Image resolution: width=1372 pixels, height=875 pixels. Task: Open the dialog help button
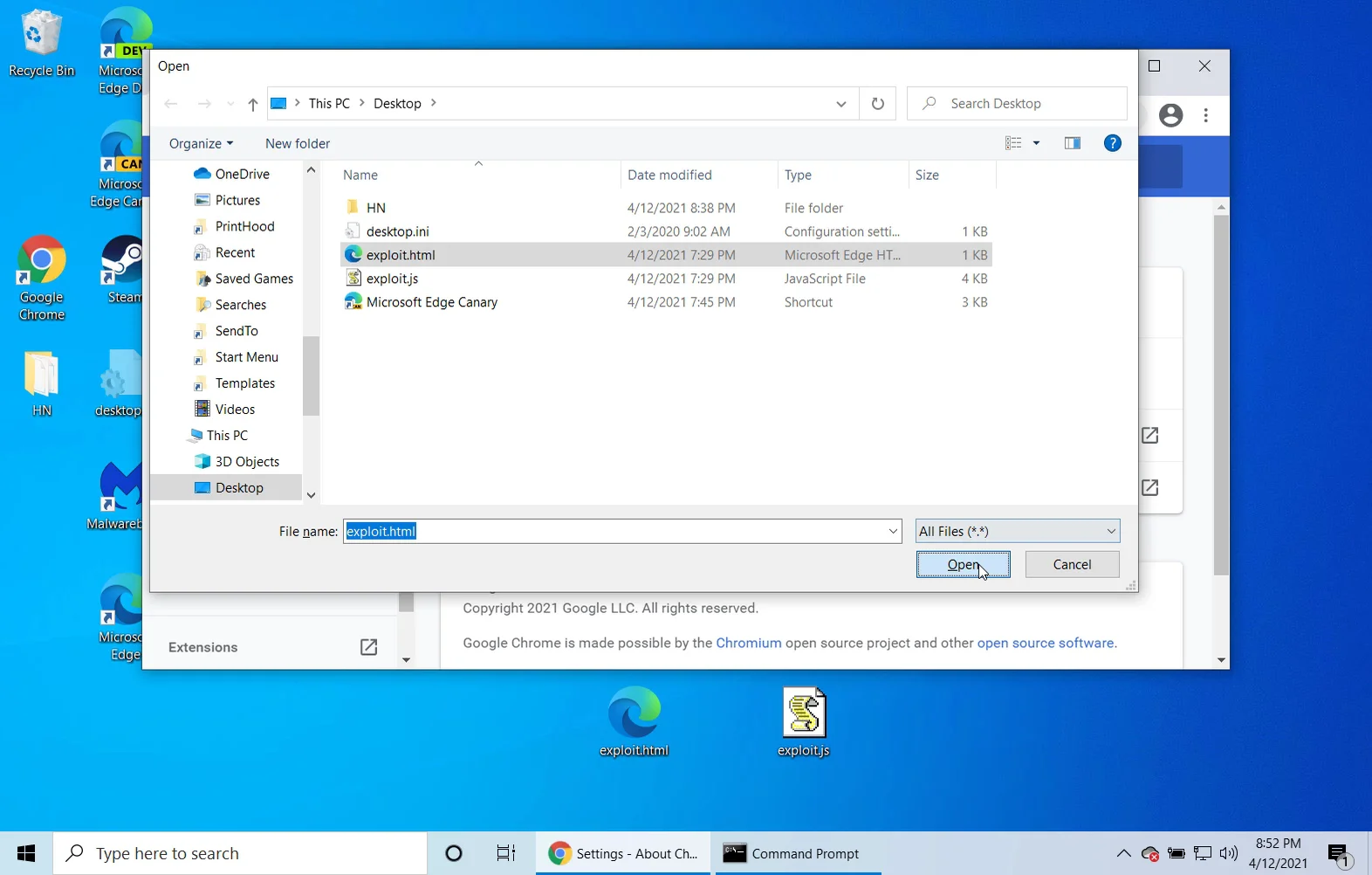(x=1112, y=143)
